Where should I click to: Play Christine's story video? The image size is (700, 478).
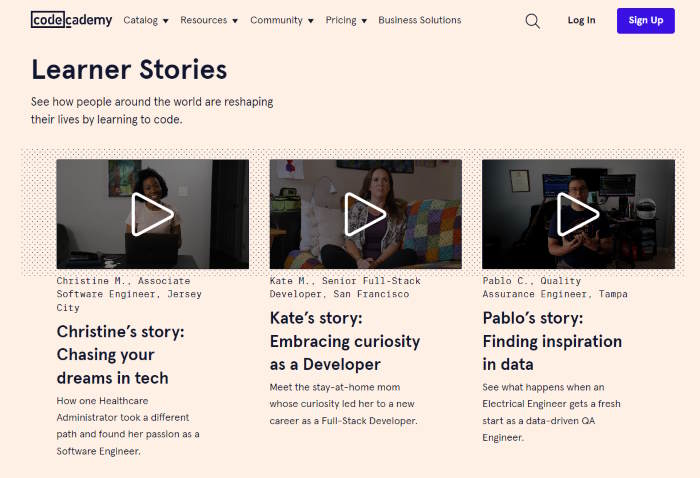click(153, 214)
